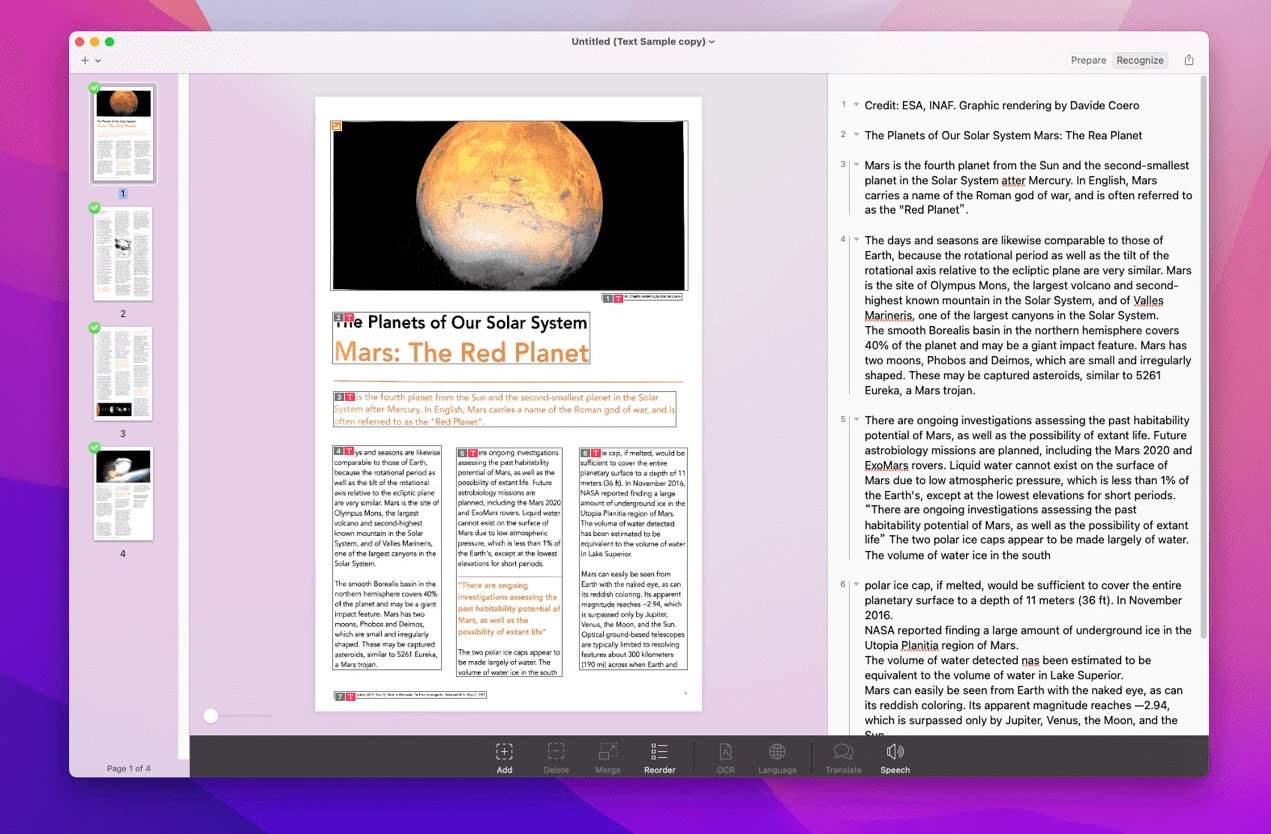Activate the Speech speaker icon

(895, 752)
